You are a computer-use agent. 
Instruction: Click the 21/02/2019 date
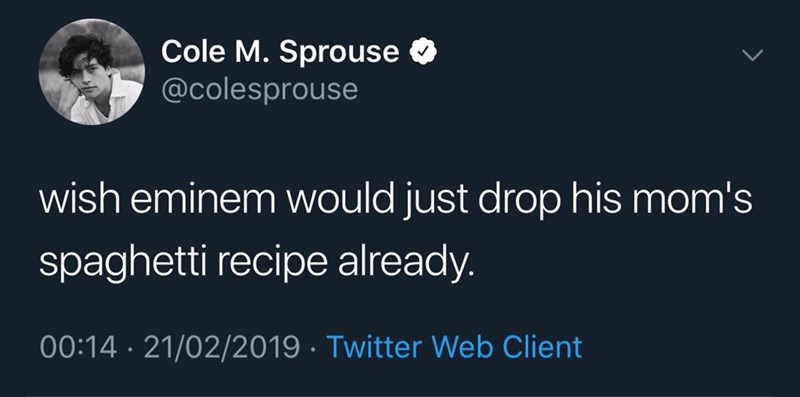(x=222, y=348)
